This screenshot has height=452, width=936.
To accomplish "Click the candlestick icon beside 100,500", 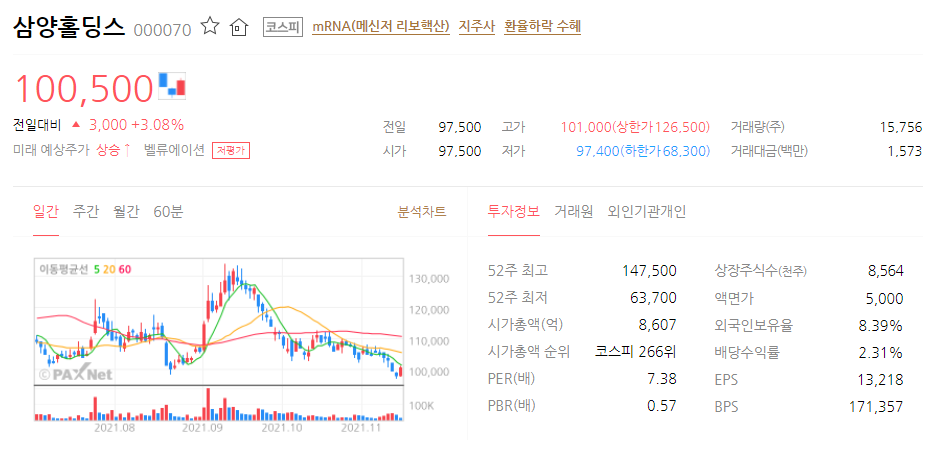I will [173, 84].
